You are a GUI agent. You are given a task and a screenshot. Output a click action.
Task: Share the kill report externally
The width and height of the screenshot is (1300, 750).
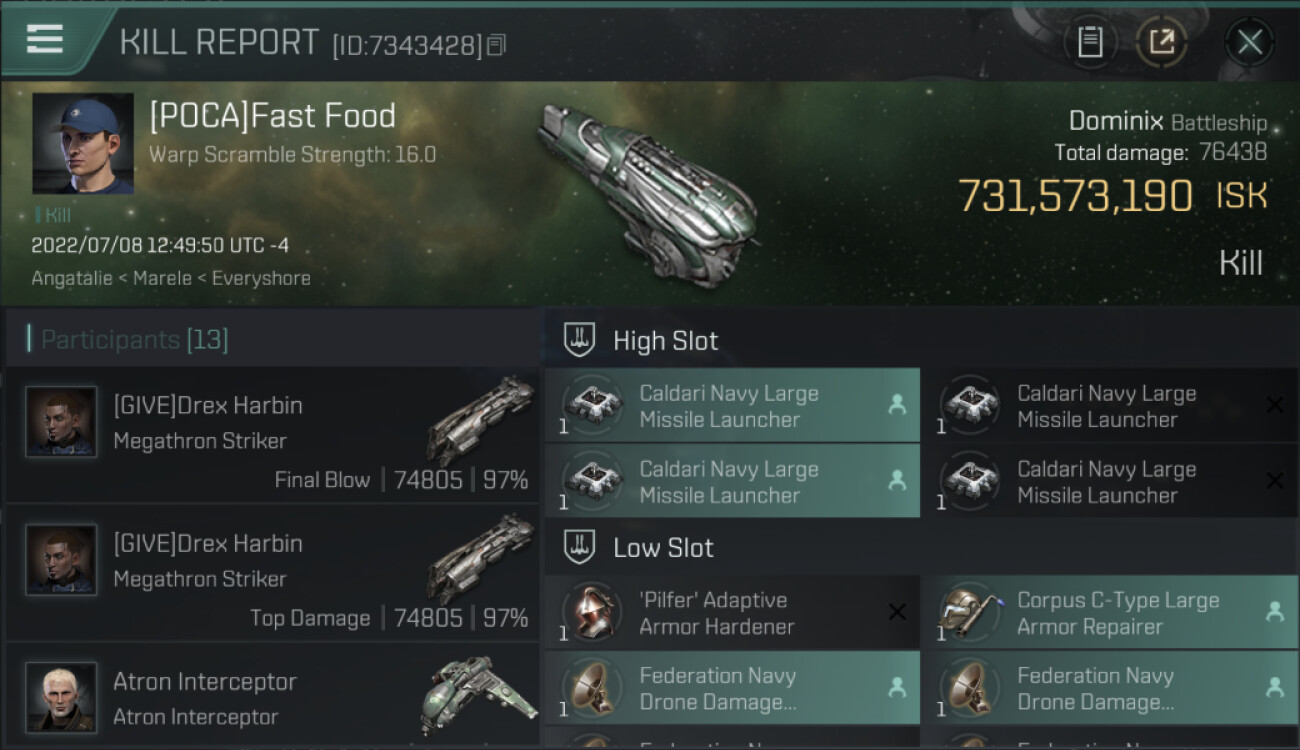1161,42
